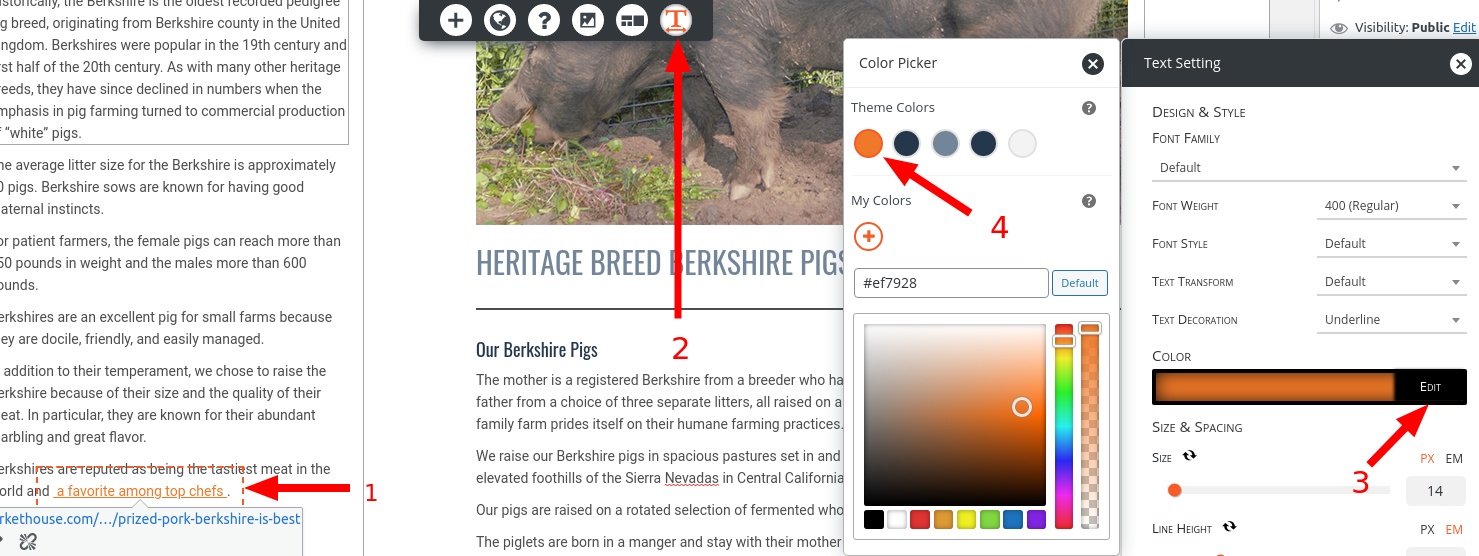Pick the orange theme color swatch
This screenshot has width=1479, height=556.
(868, 144)
